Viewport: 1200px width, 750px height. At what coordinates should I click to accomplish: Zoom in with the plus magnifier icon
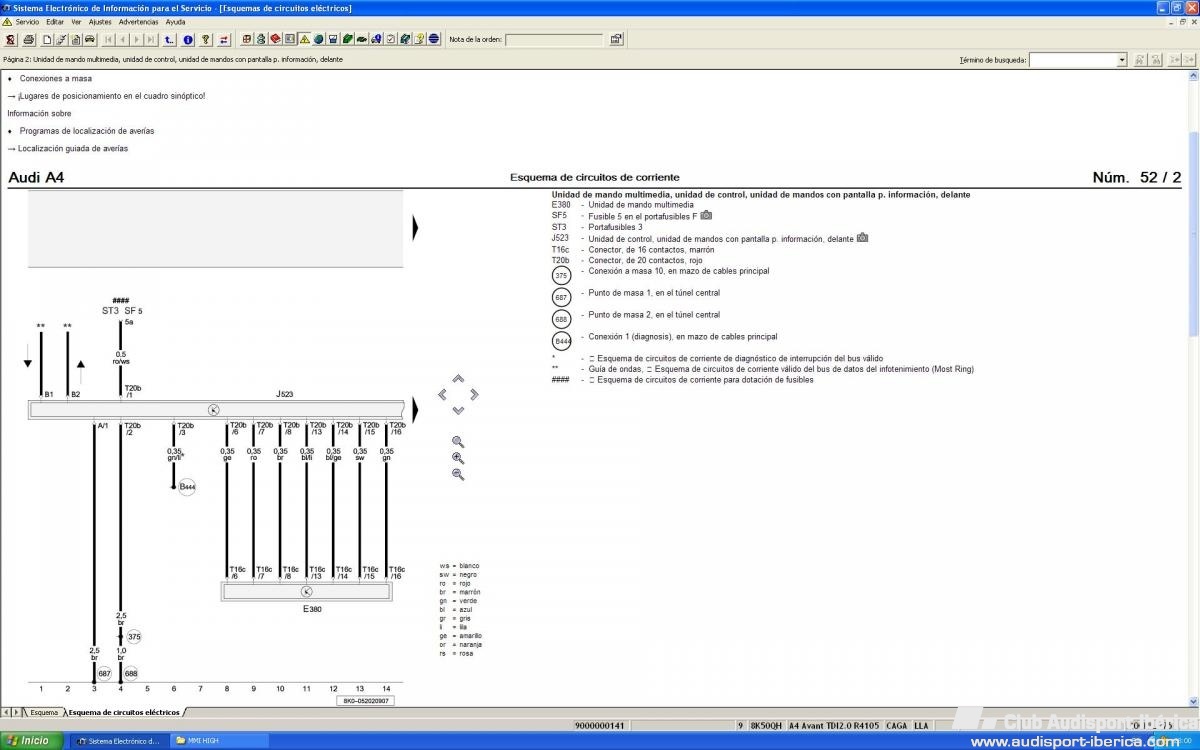click(458, 458)
